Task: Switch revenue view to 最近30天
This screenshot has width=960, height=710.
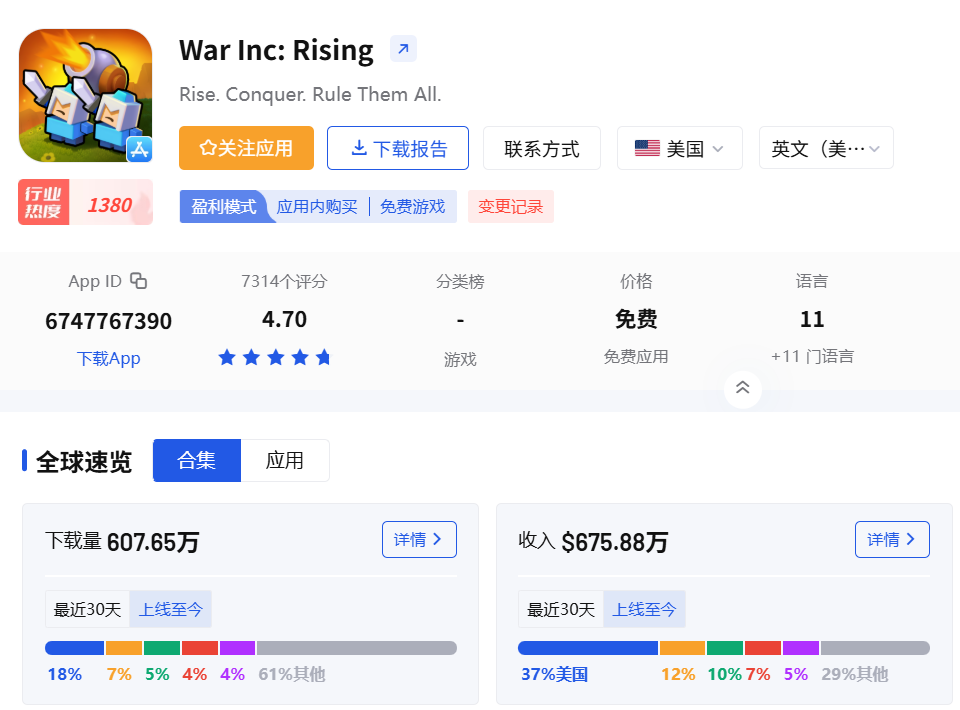Action: coord(559,608)
